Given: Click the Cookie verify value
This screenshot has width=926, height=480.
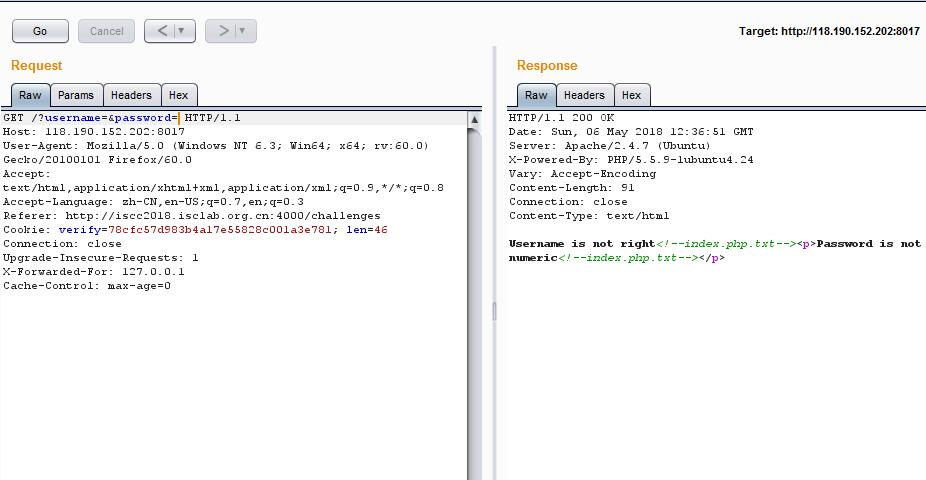Looking at the screenshot, I should (220, 230).
